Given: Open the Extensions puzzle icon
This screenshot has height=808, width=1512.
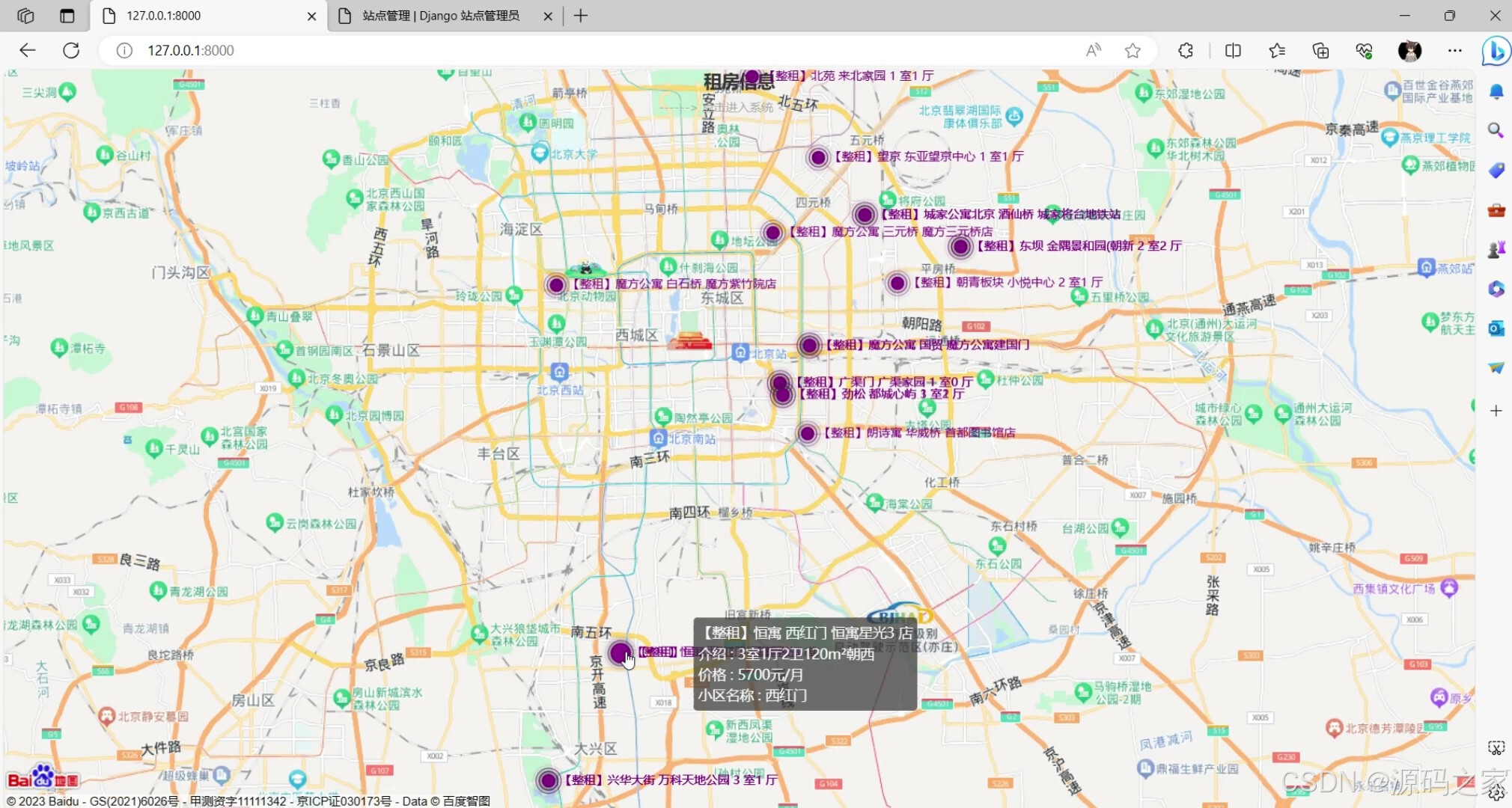Looking at the screenshot, I should click(1186, 50).
